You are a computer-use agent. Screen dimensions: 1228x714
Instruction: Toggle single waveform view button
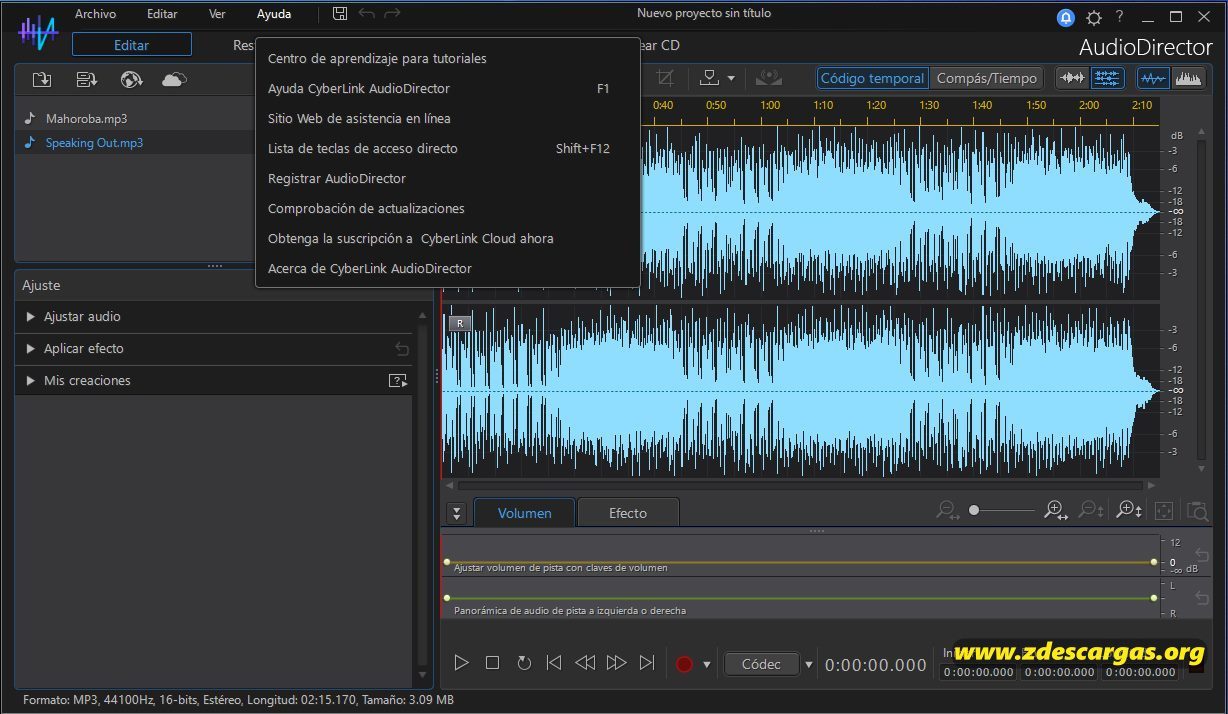tap(1073, 78)
